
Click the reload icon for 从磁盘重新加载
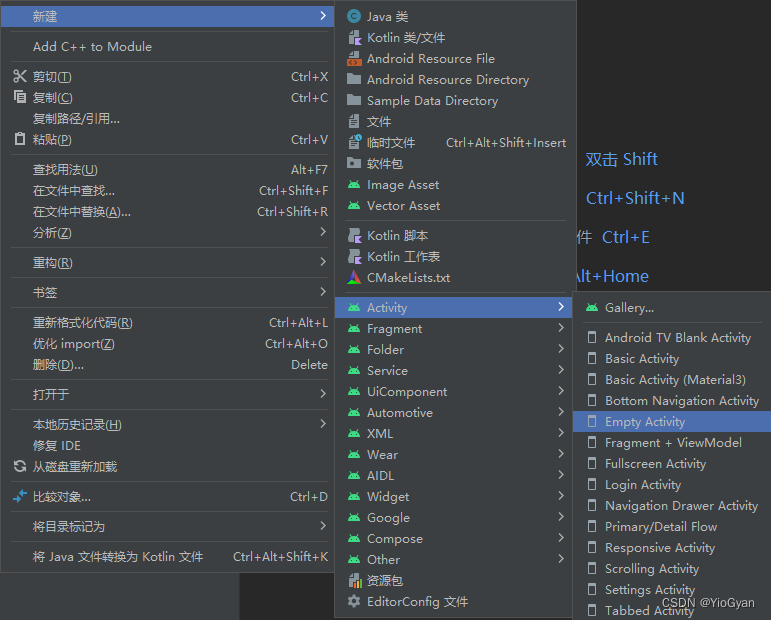(x=20, y=466)
